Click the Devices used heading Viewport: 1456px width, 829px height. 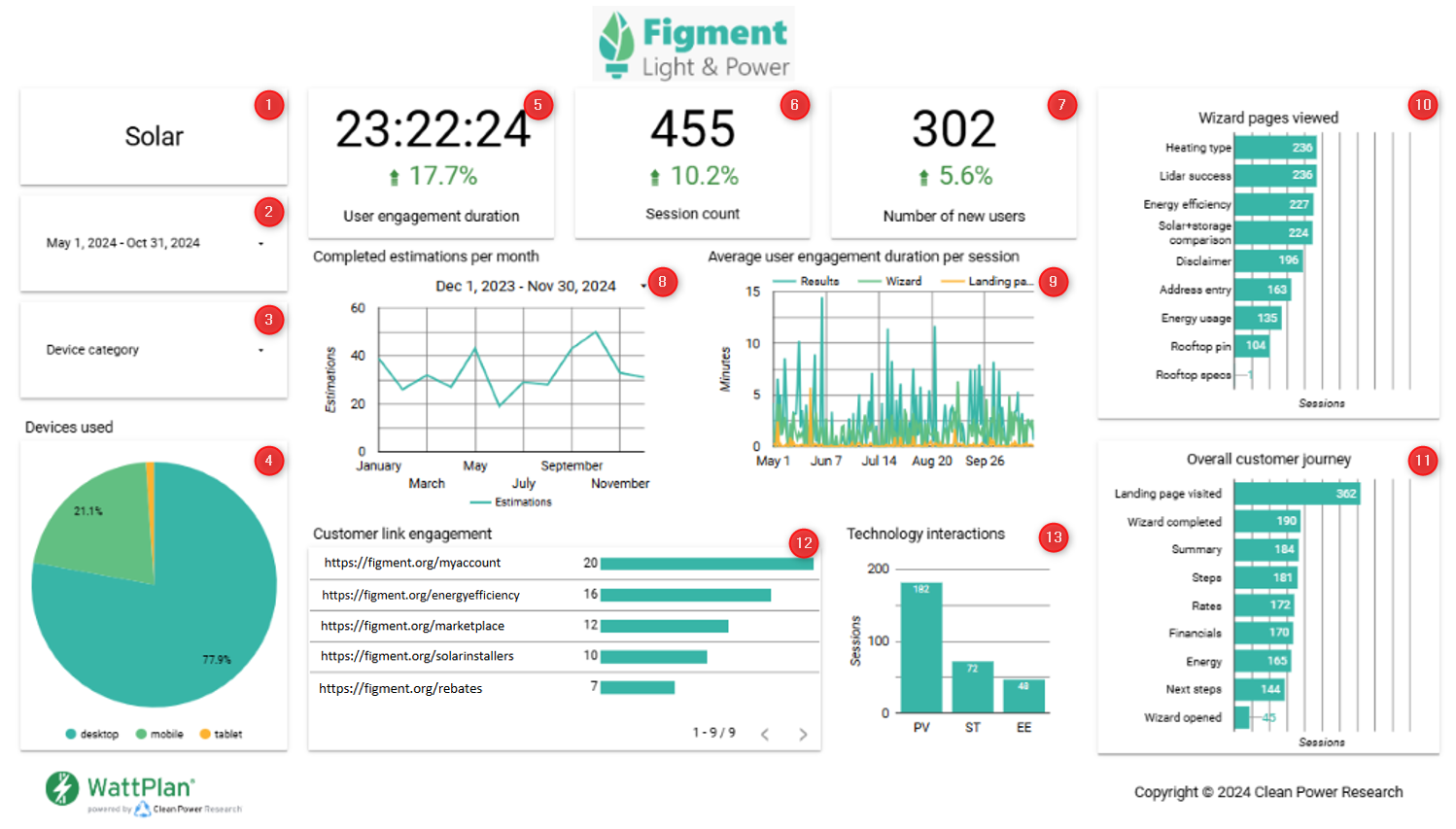pos(69,428)
